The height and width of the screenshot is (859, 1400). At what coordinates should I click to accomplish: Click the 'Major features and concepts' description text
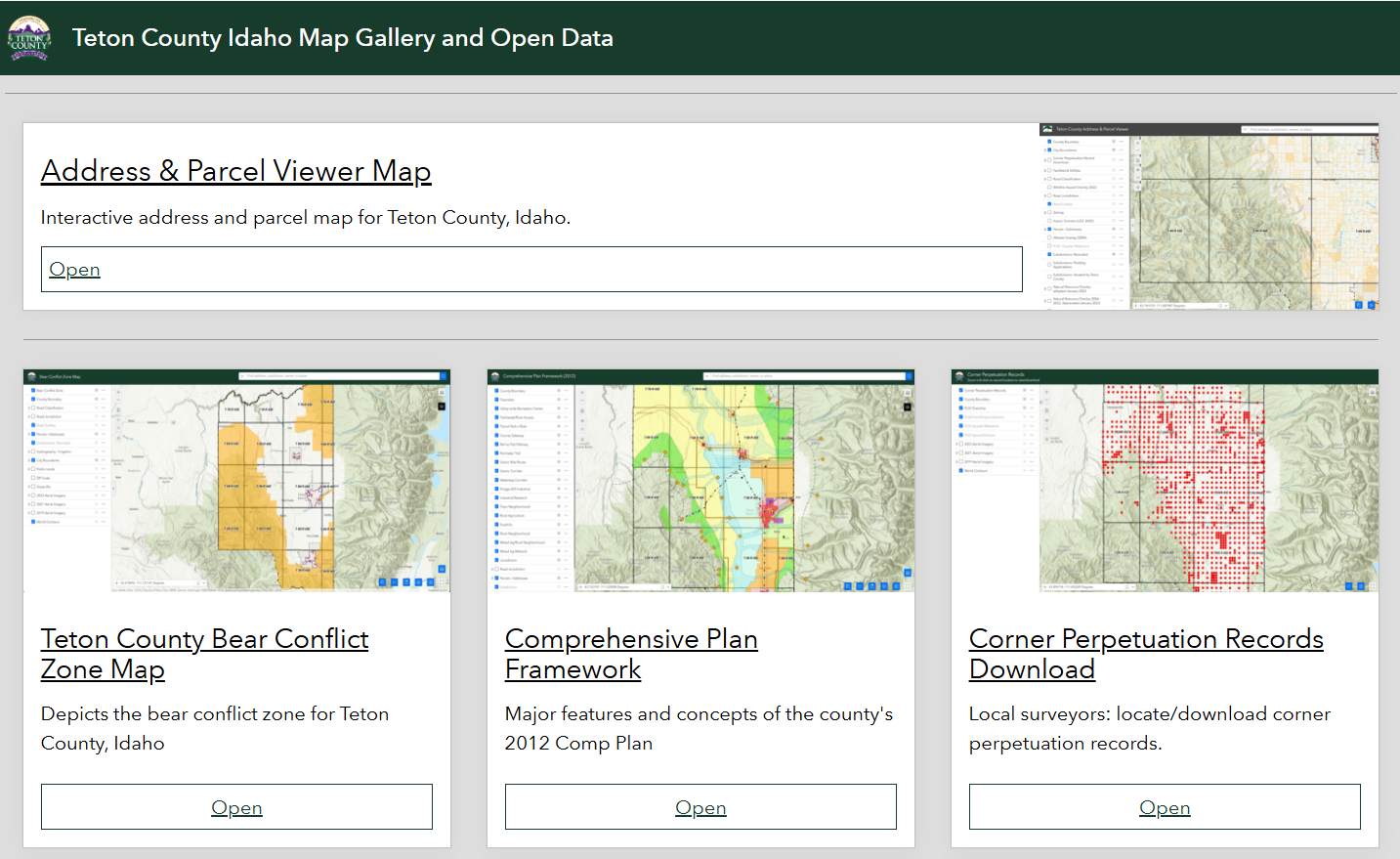699,729
